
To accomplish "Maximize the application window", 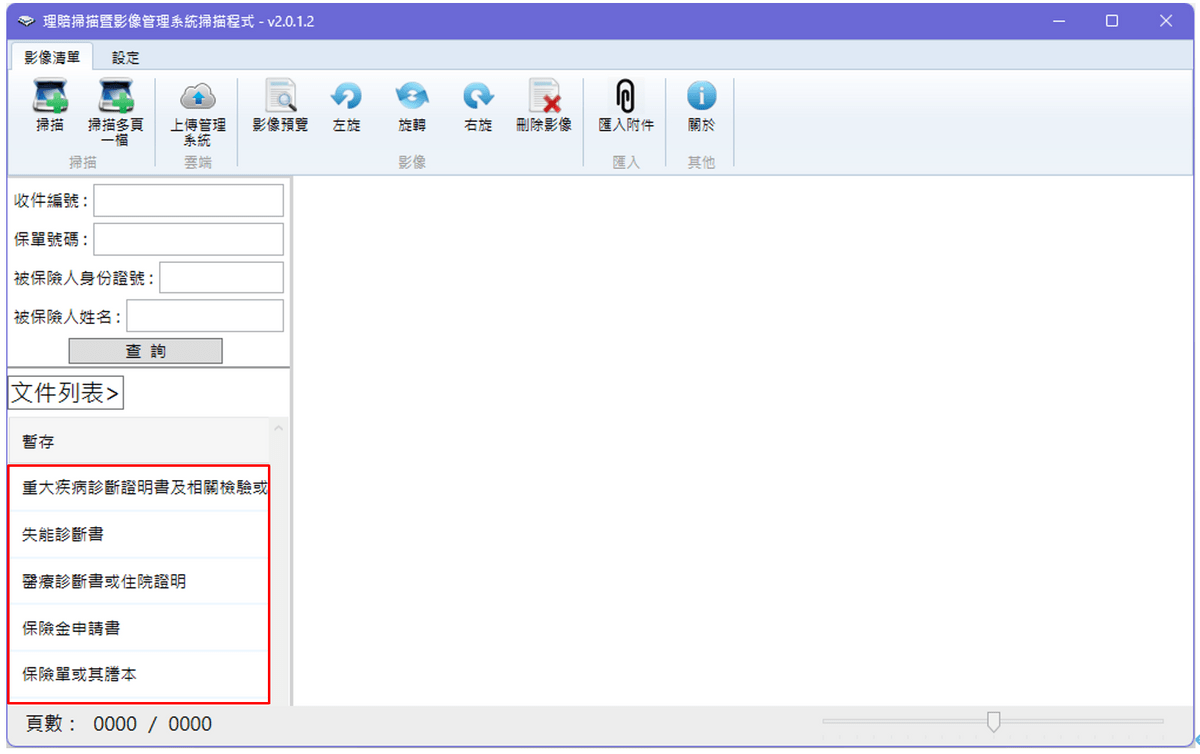I will click(x=1112, y=21).
